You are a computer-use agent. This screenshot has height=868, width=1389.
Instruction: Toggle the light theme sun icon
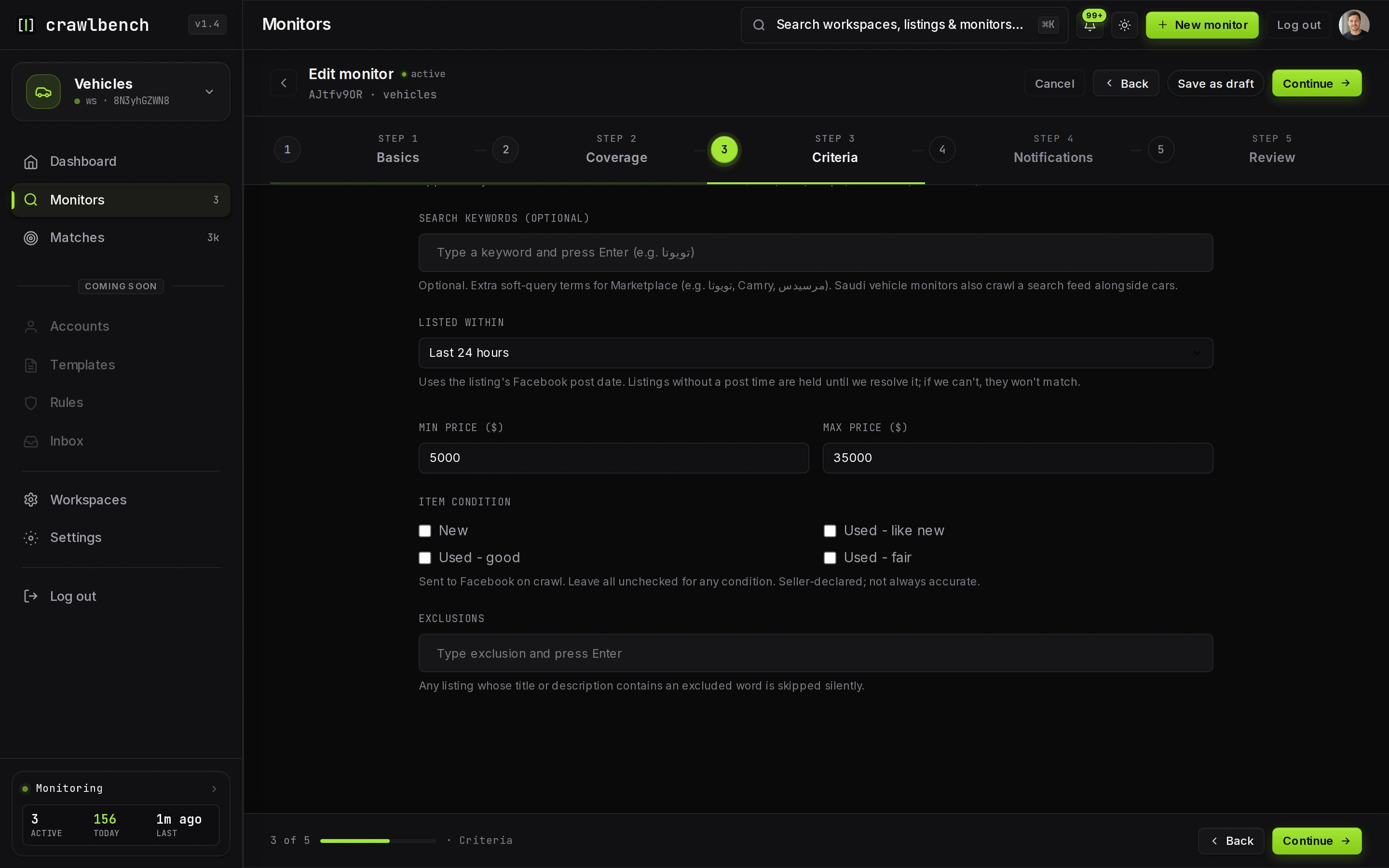(1124, 25)
